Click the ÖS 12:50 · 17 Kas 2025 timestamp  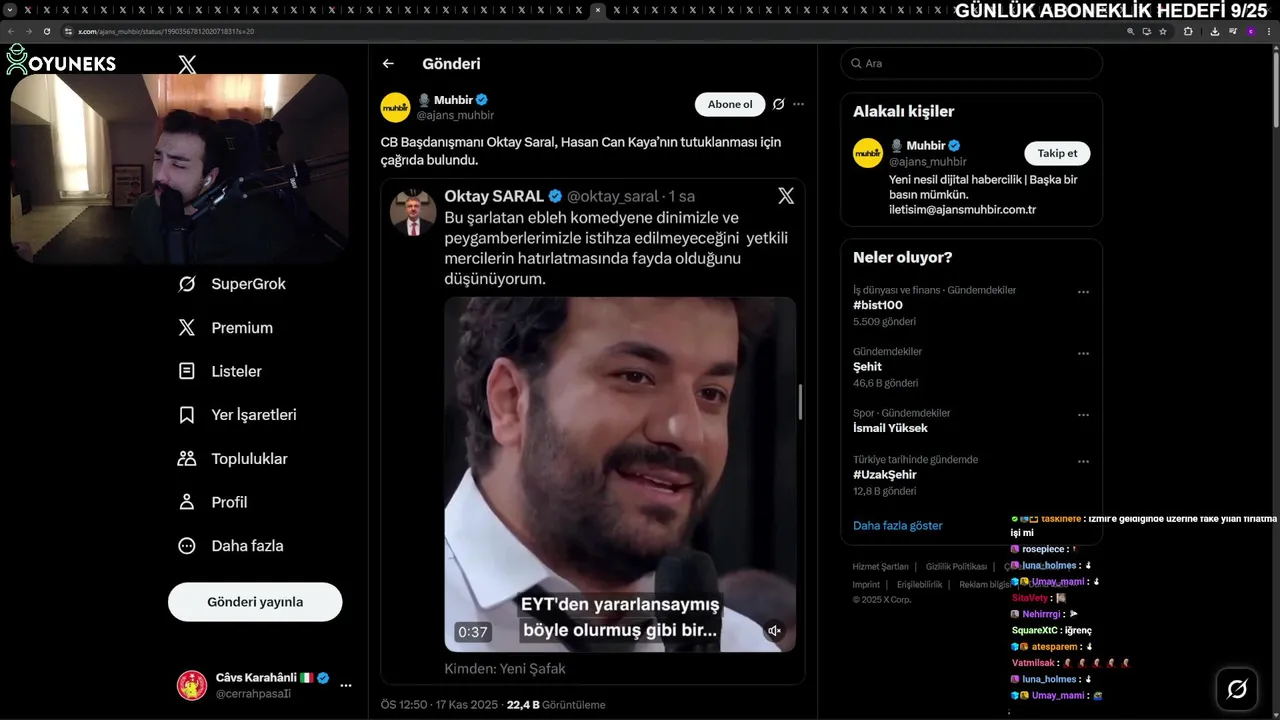pos(439,705)
